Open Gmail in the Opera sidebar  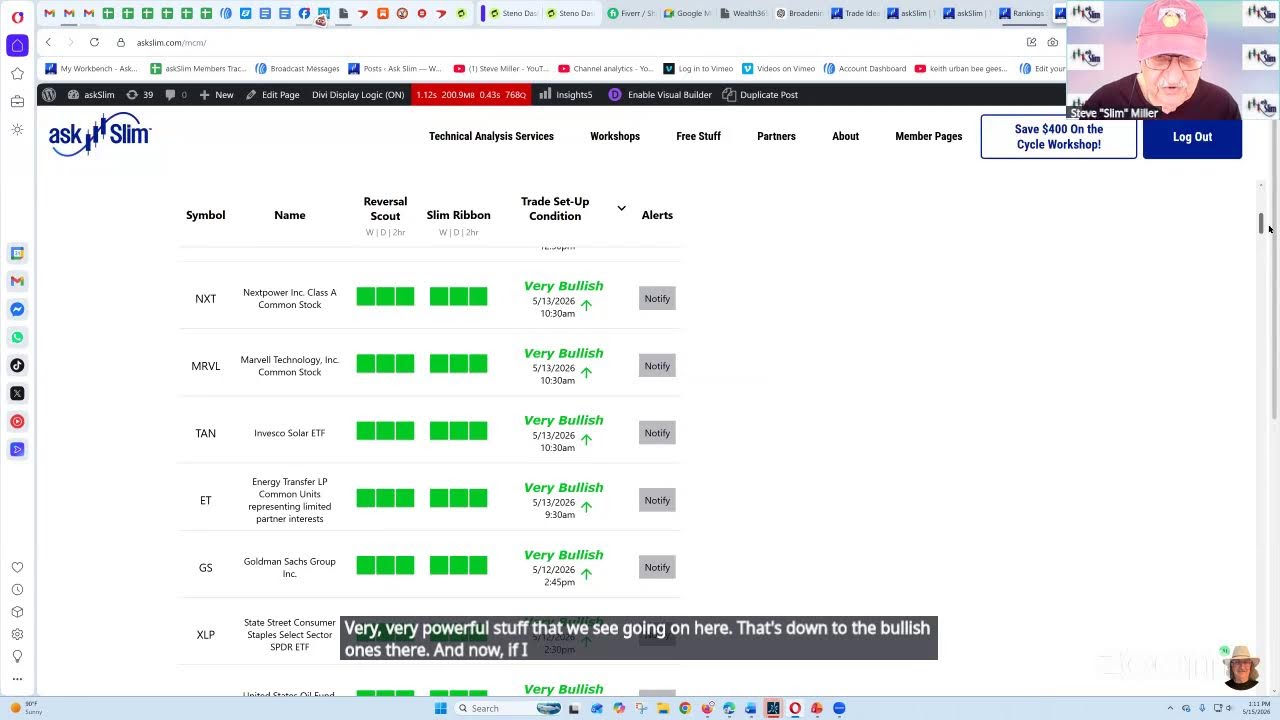[17, 281]
